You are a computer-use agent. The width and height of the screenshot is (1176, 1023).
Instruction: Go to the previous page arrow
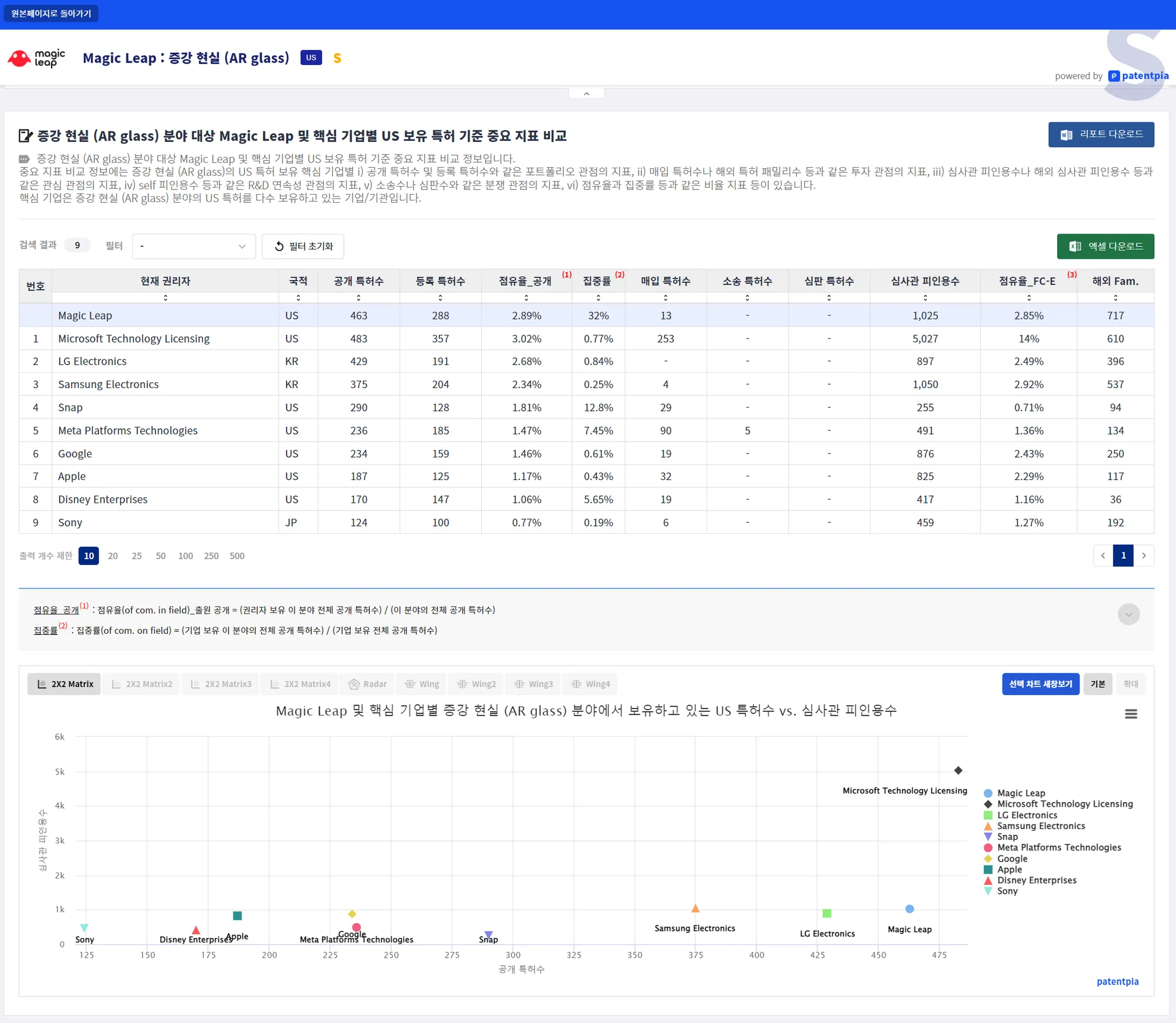pos(1102,555)
